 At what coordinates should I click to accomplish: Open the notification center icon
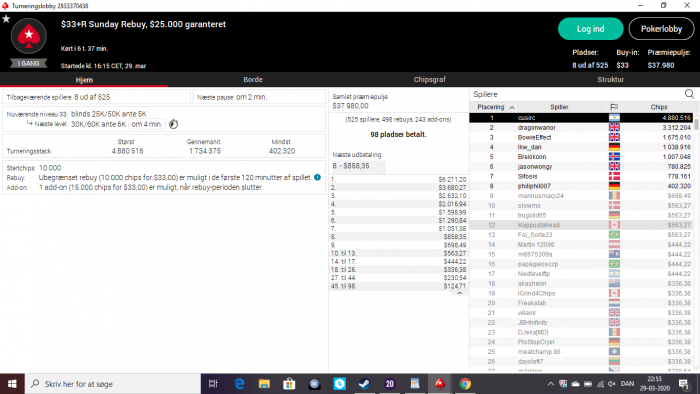pos(684,384)
